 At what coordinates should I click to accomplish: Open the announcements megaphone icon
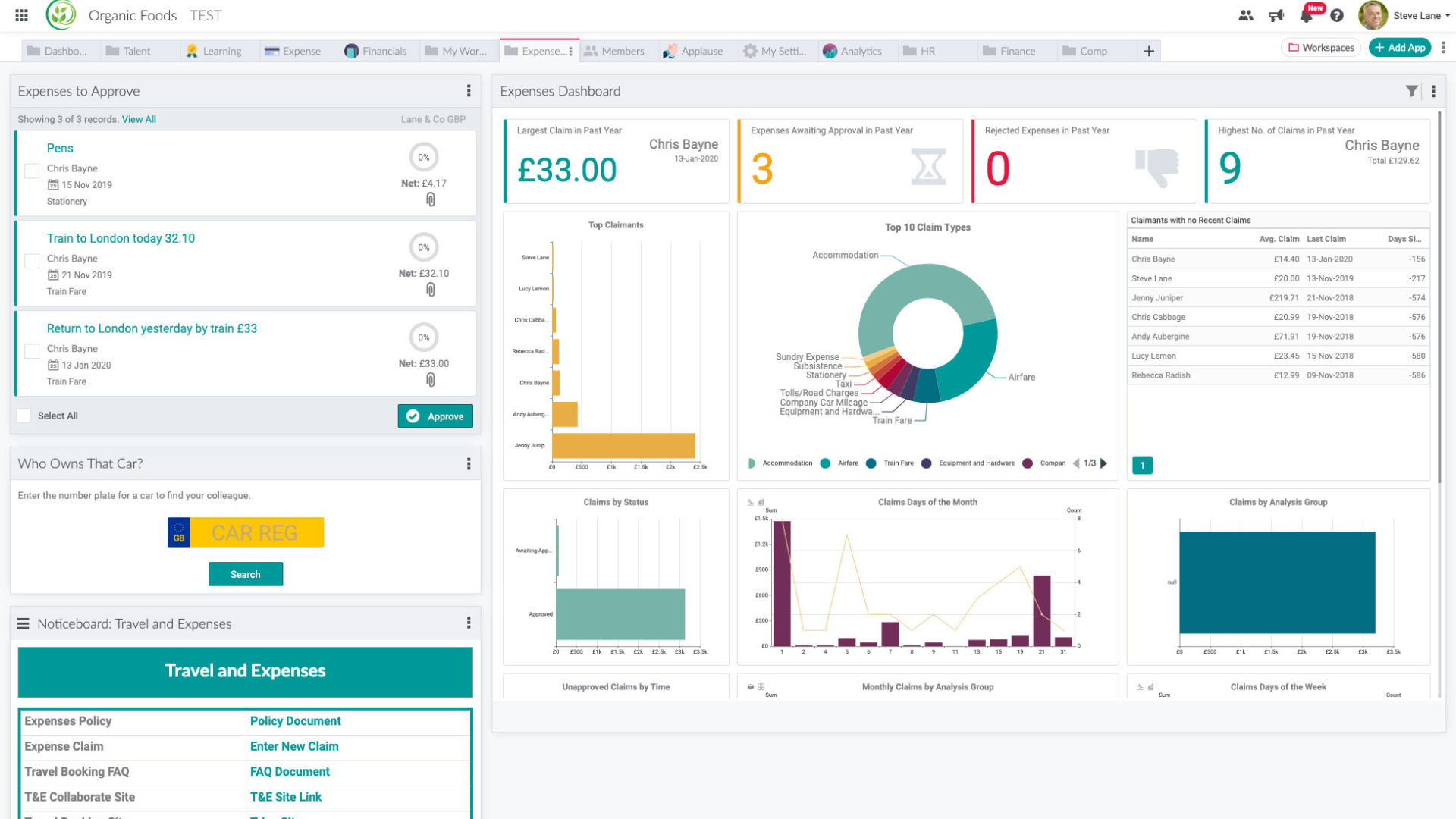[x=1276, y=15]
